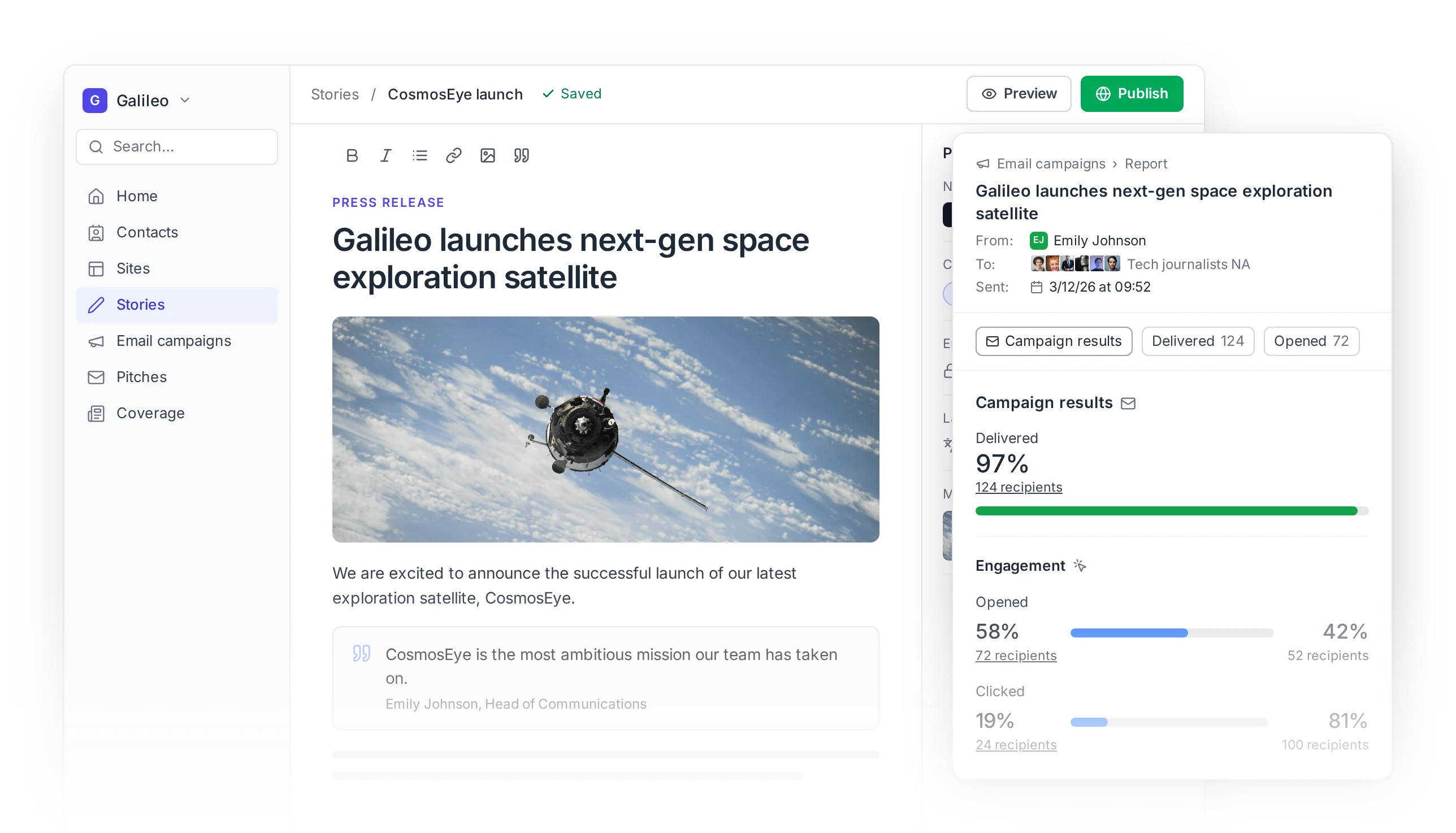Insert a quote block from toolbar
The width and height of the screenshot is (1456, 833).
point(521,155)
